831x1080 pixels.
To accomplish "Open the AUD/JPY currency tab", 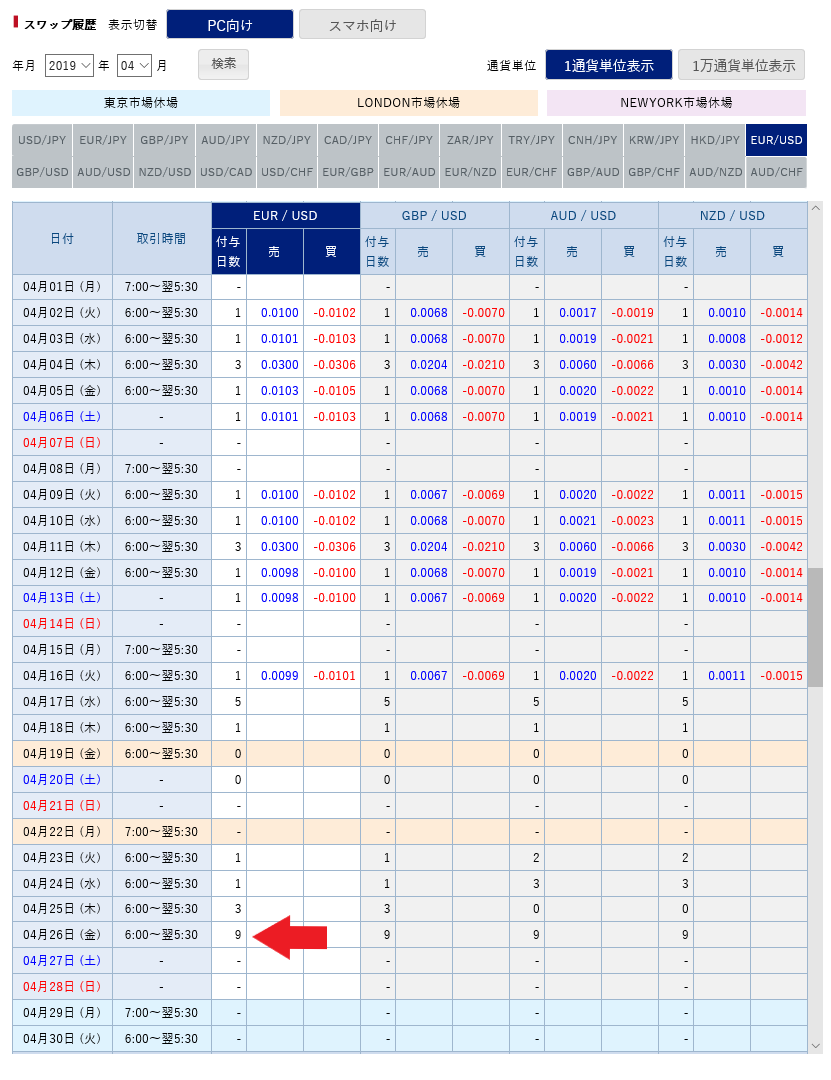I will tap(225, 140).
